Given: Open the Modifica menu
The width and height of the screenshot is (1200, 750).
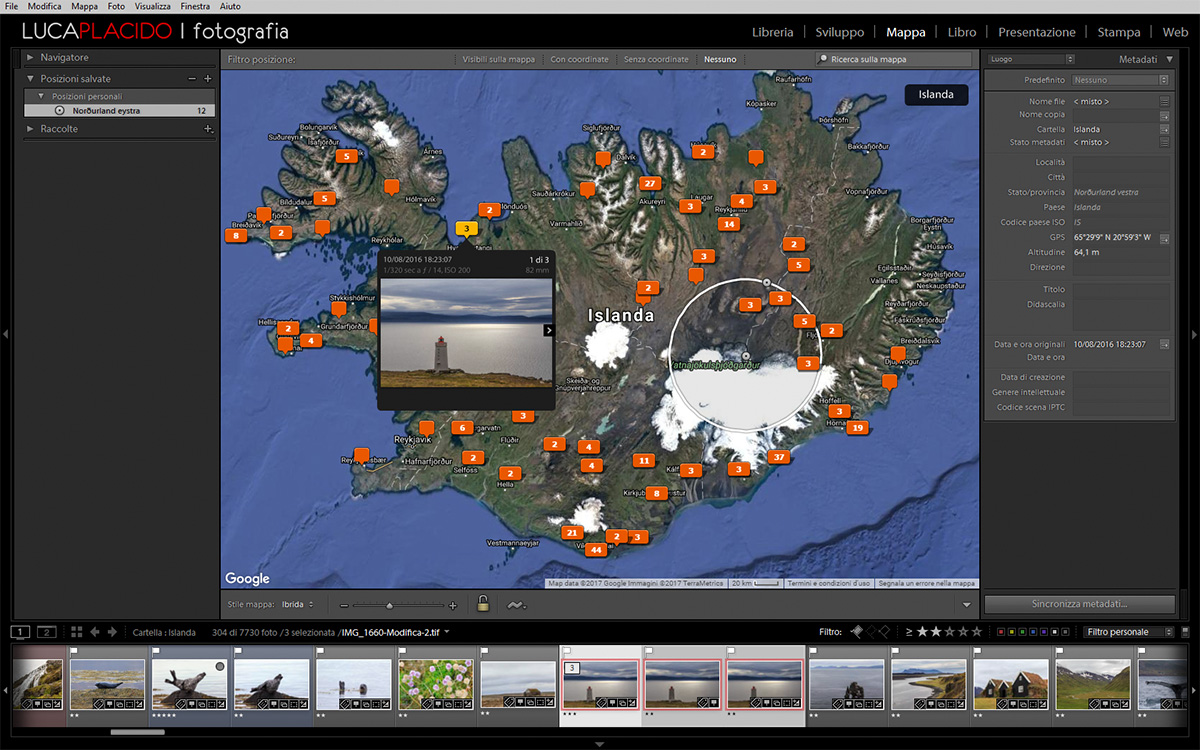Looking at the screenshot, I should click(x=45, y=6).
